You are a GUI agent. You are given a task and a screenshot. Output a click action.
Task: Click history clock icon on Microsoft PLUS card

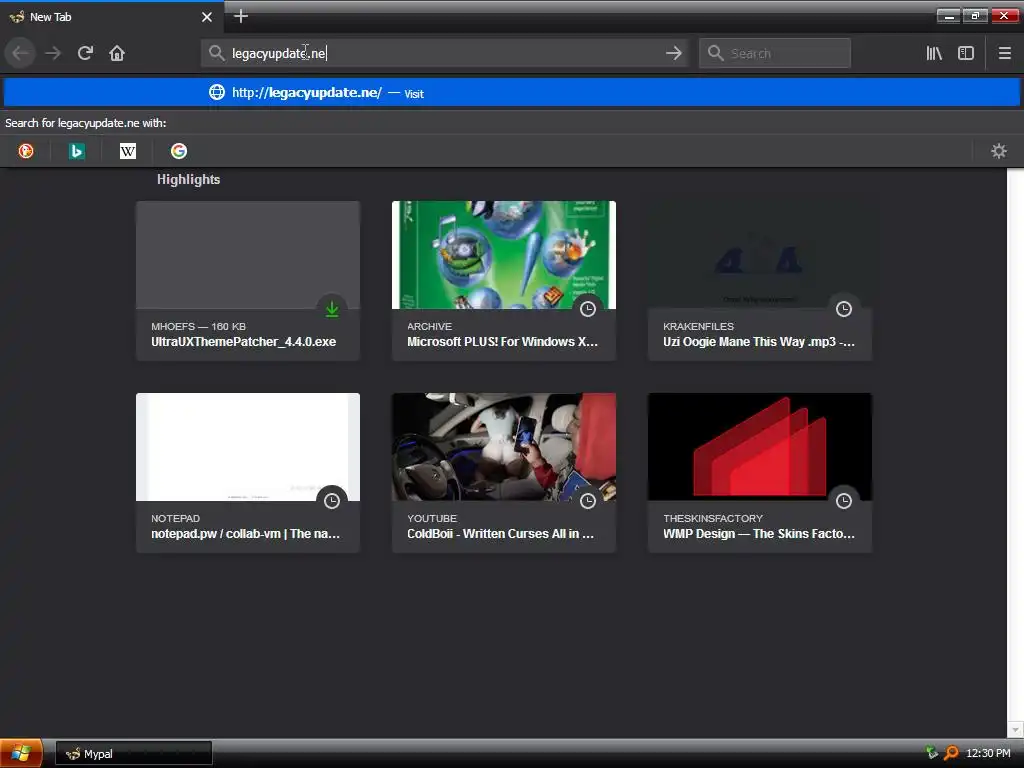588,309
